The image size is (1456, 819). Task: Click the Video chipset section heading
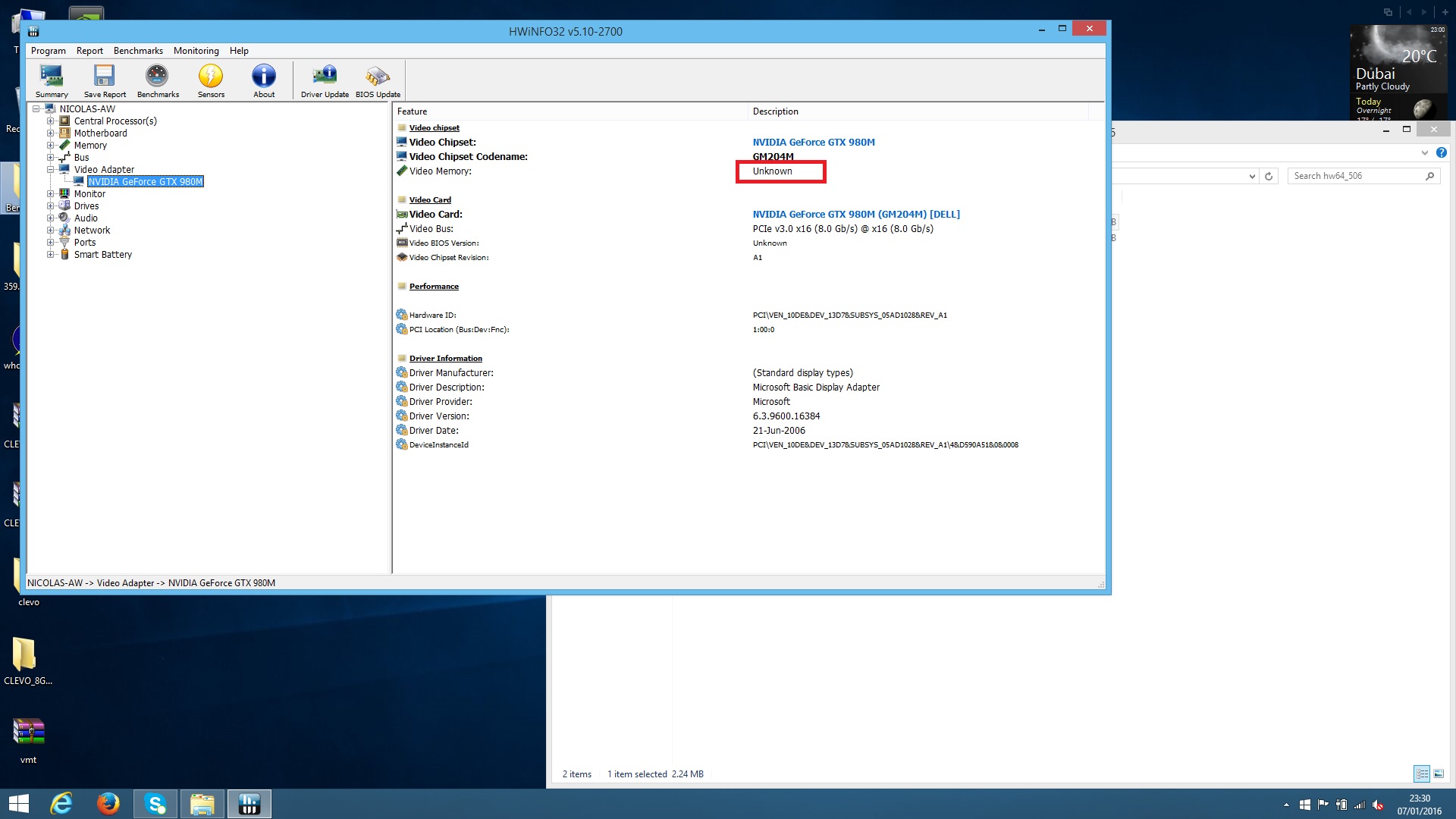coord(435,127)
